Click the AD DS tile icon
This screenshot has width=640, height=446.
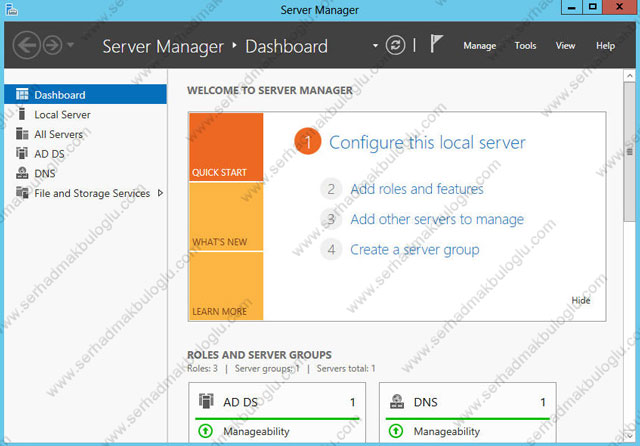pos(206,401)
